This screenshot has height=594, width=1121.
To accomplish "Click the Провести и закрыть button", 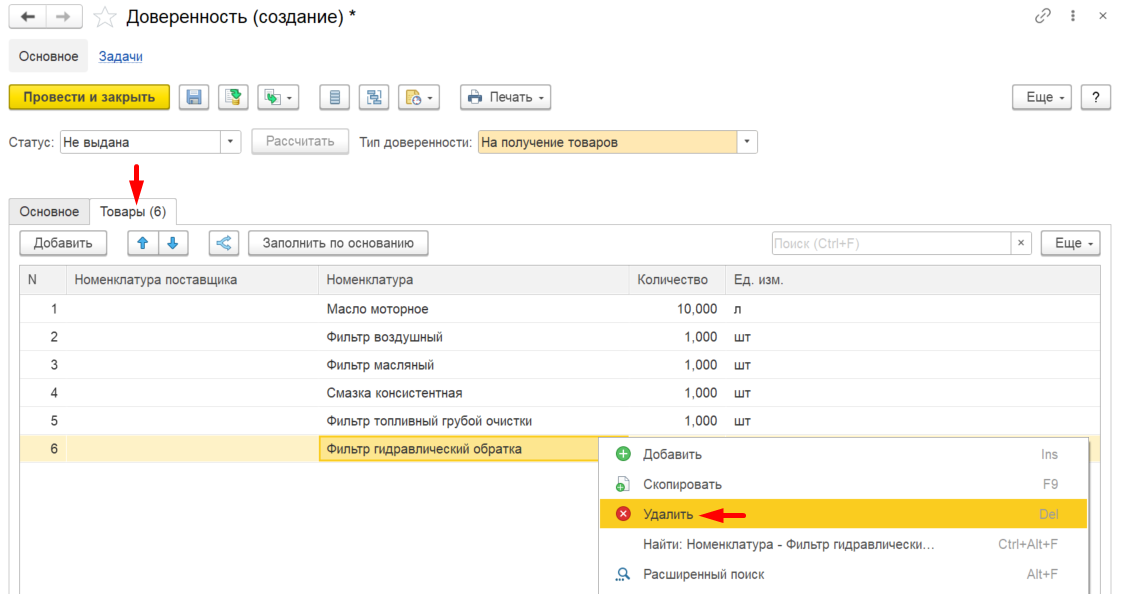I will 89,97.
